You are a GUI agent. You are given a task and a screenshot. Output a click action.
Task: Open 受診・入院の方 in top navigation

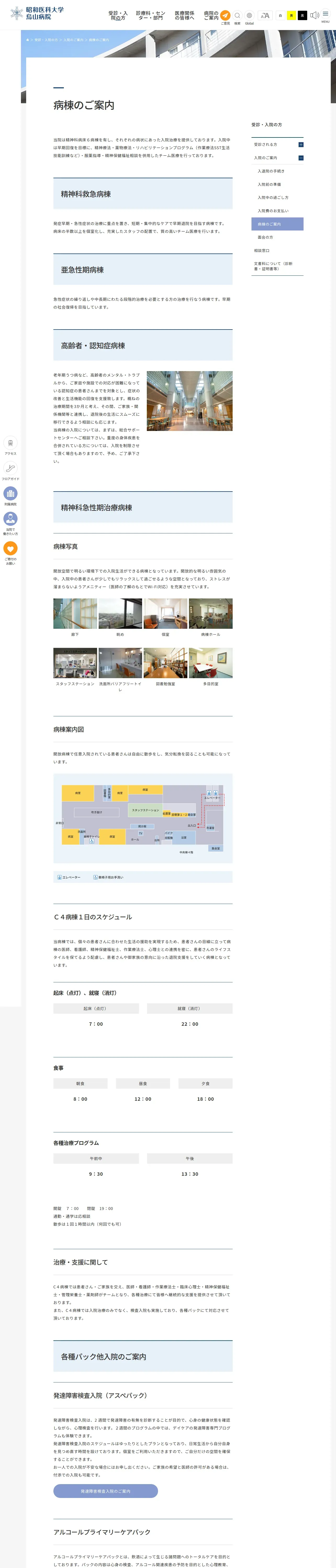pyautogui.click(x=118, y=15)
